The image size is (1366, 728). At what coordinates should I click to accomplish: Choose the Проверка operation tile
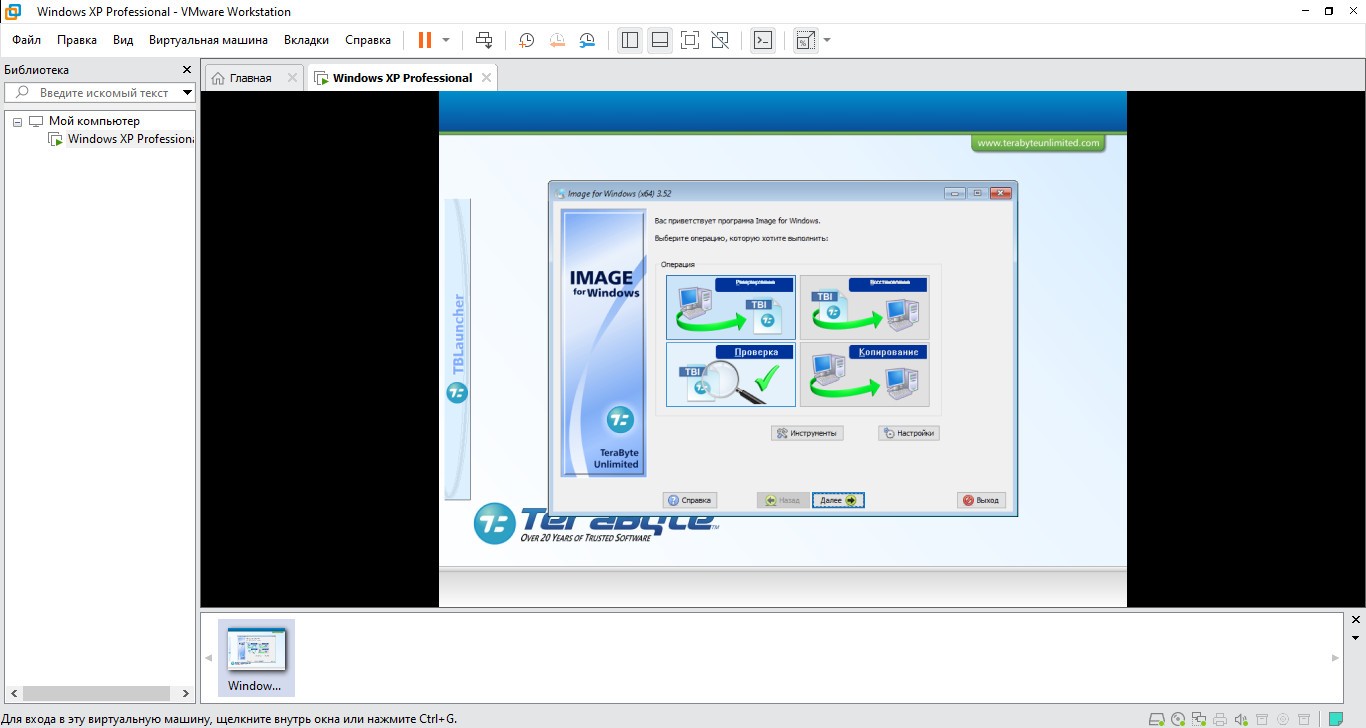[731, 374]
